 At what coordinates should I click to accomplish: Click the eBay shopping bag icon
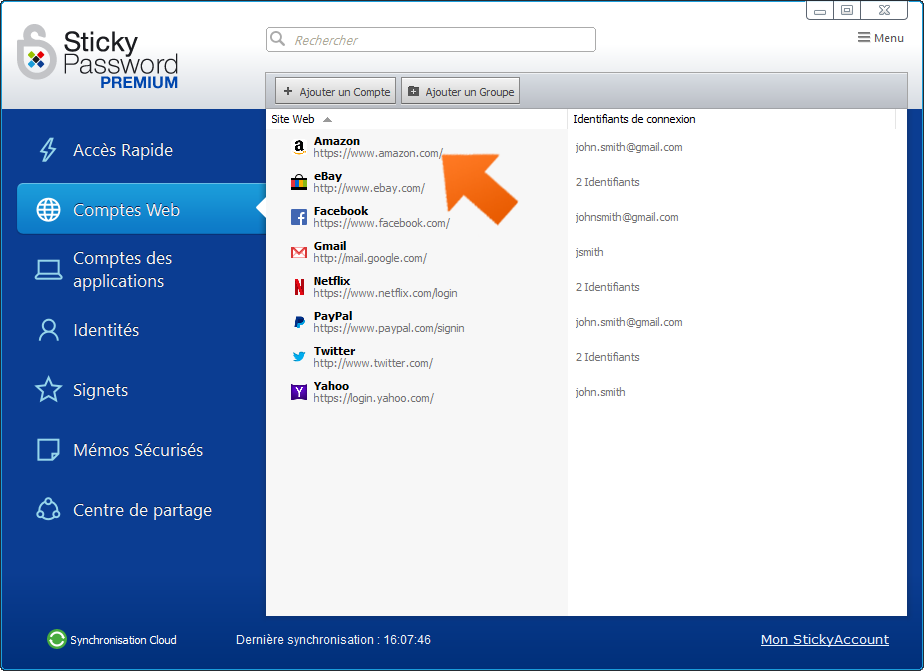299,183
